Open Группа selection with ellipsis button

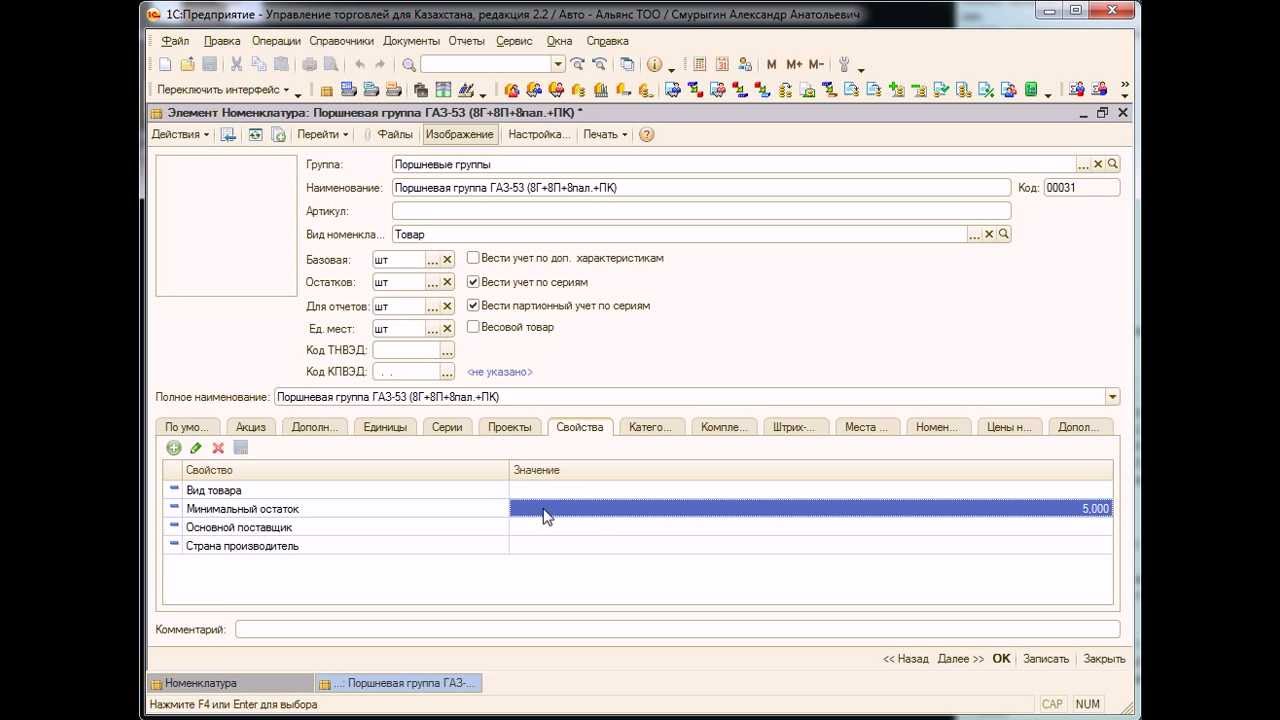(x=1083, y=164)
